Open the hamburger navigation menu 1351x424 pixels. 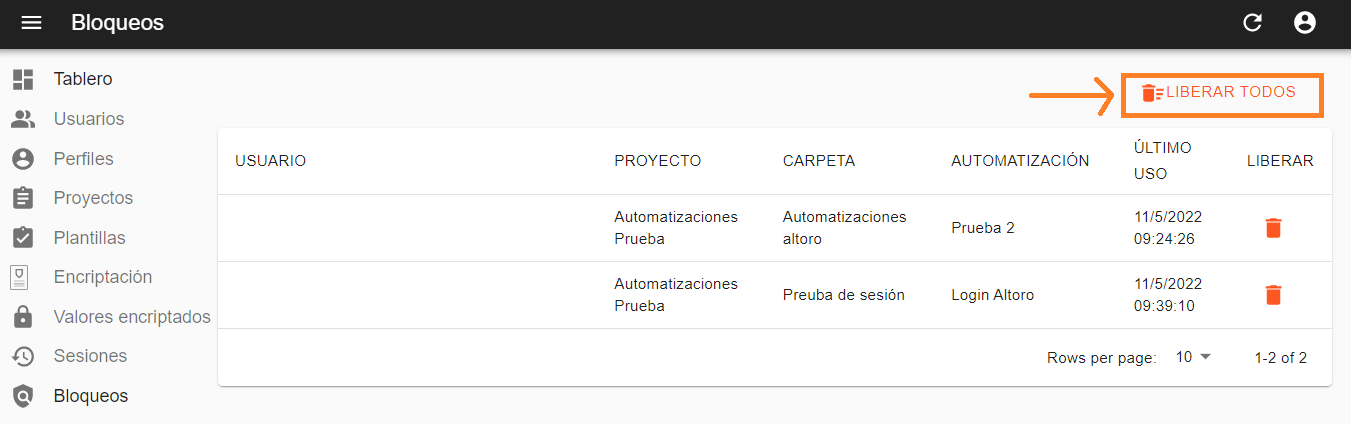[32, 22]
